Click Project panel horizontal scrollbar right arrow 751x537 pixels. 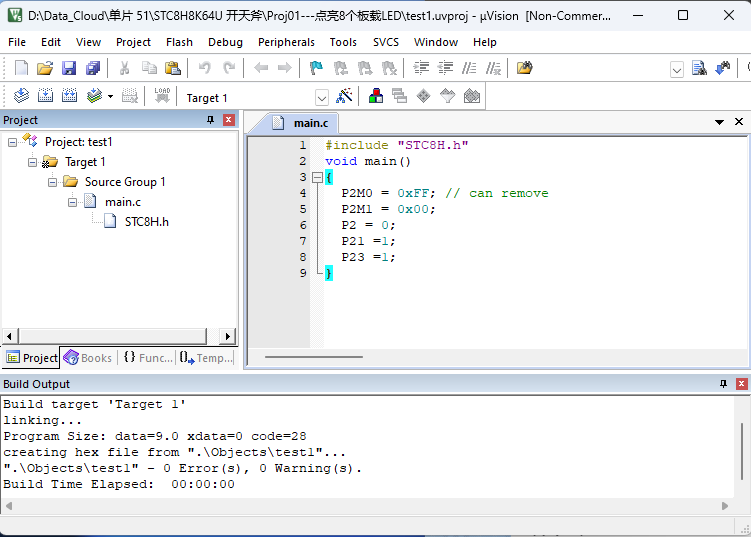tap(228, 336)
